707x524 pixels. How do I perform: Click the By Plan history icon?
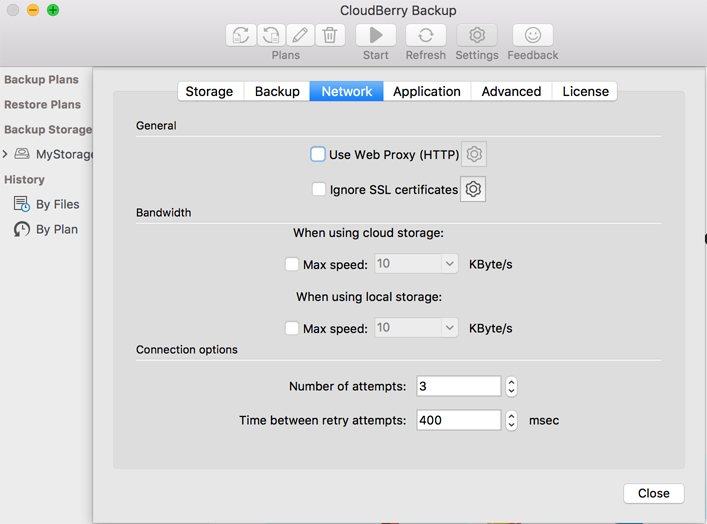[22, 229]
